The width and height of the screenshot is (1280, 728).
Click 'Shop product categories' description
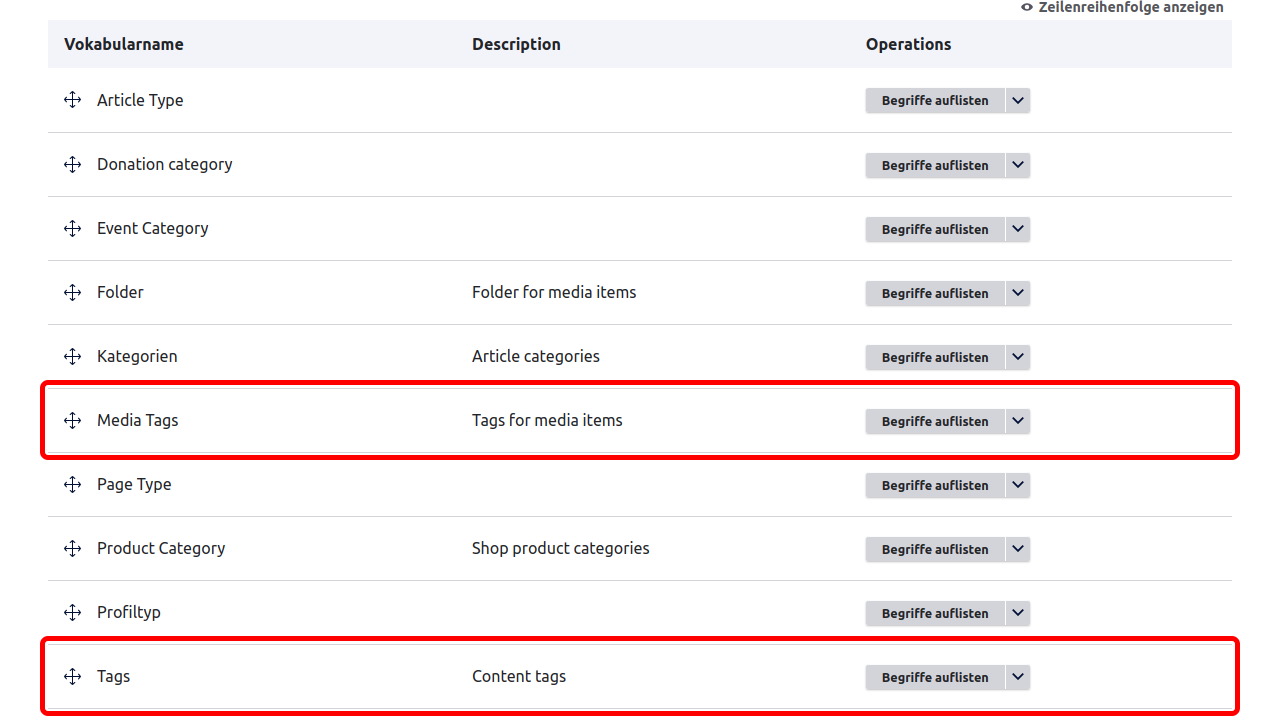click(x=561, y=548)
